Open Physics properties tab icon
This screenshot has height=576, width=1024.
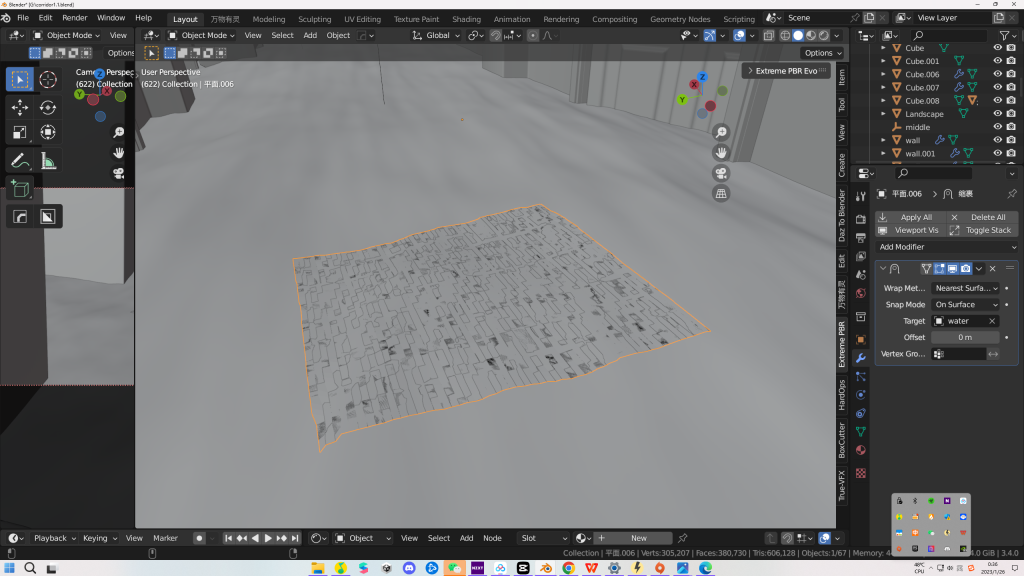(861, 394)
